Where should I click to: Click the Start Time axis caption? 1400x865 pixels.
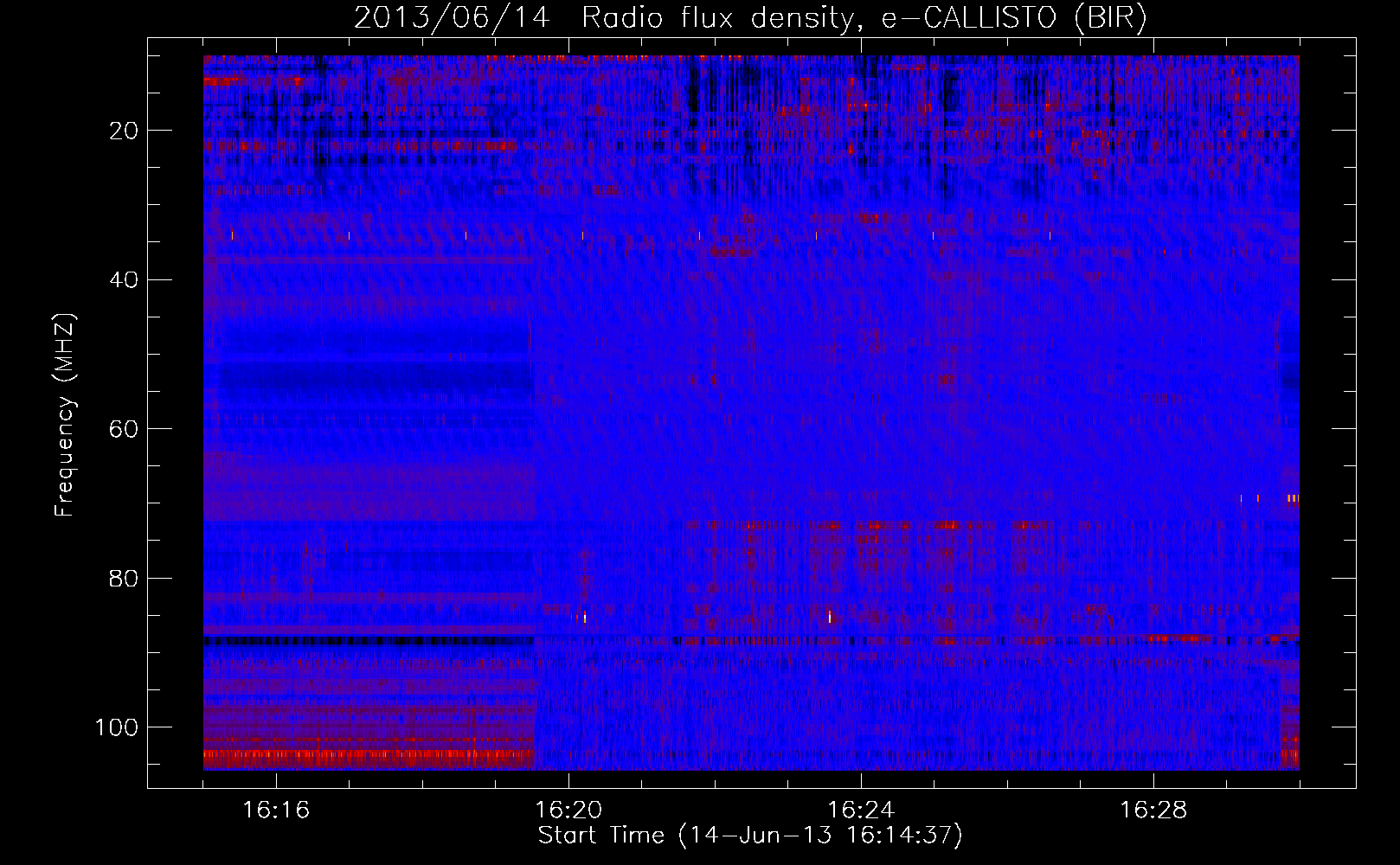pyautogui.click(x=750, y=836)
